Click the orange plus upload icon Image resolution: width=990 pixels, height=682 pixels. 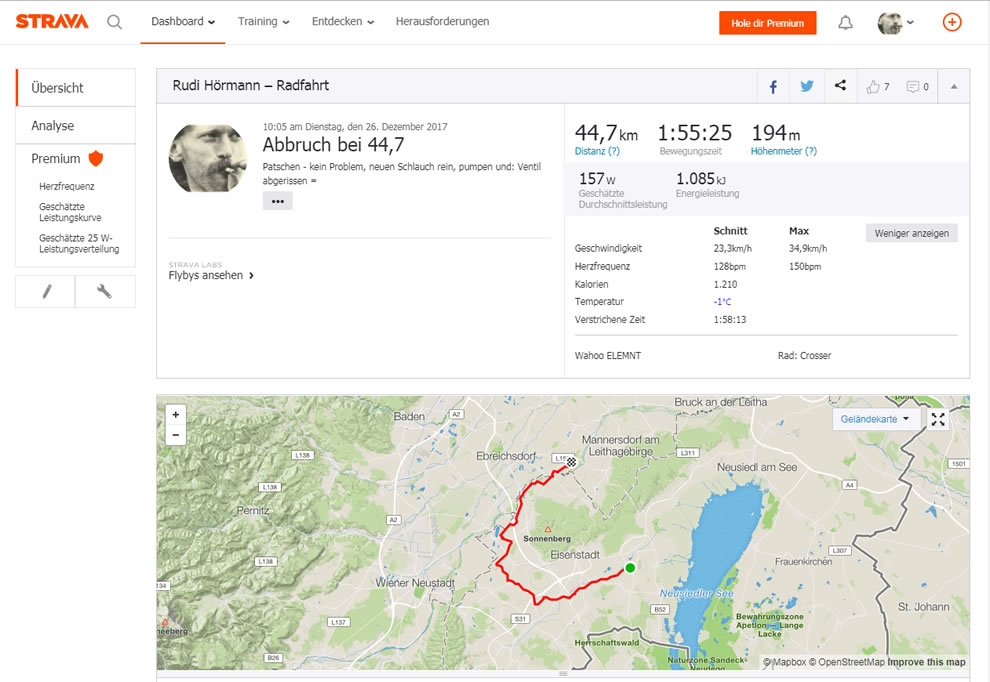click(951, 22)
